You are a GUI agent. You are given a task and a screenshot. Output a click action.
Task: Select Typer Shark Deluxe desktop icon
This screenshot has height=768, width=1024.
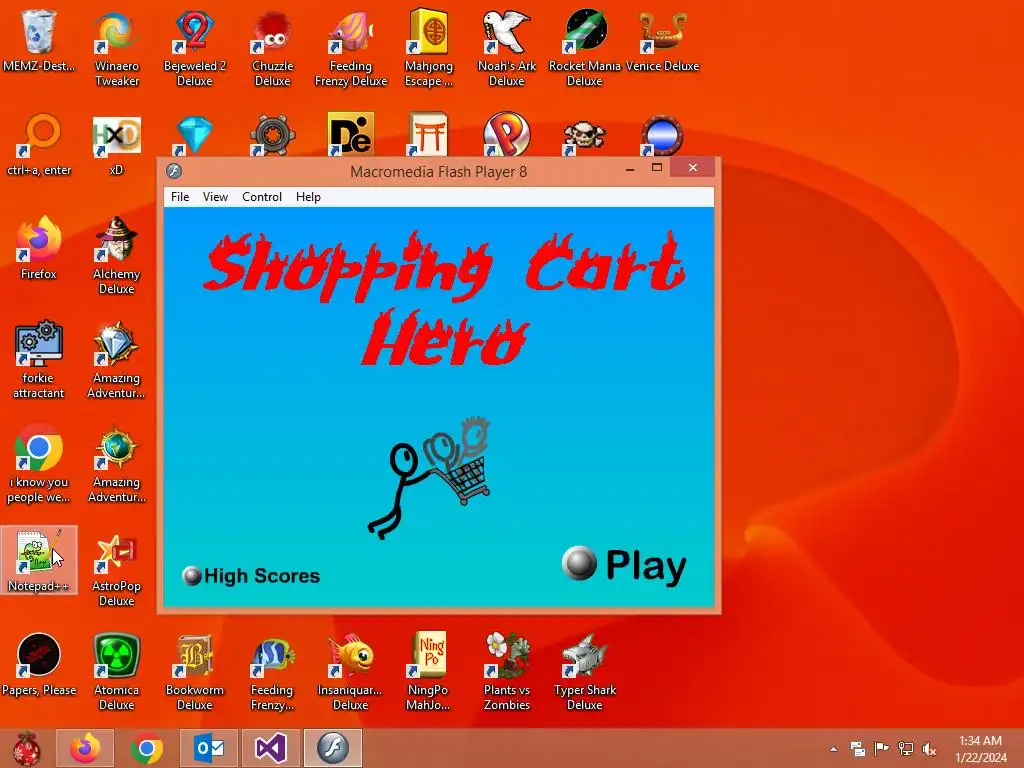pyautogui.click(x=584, y=672)
